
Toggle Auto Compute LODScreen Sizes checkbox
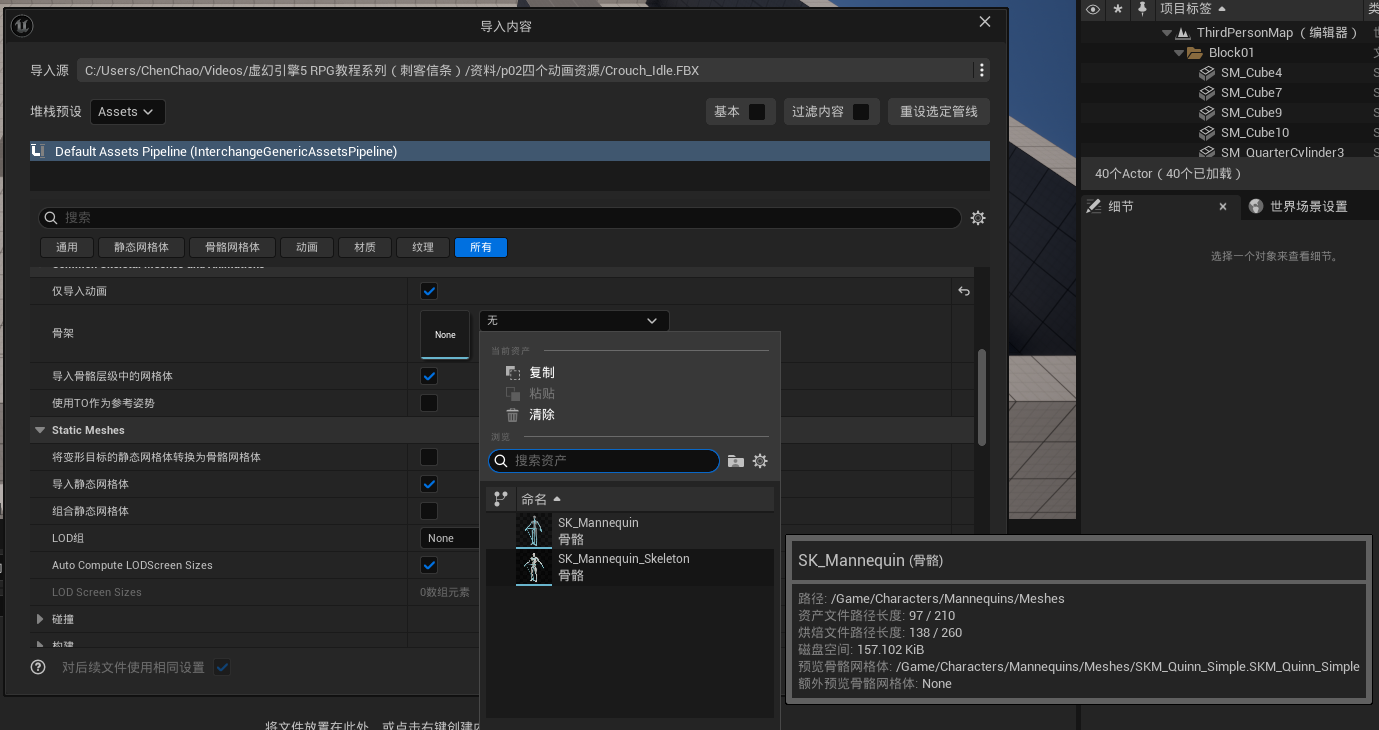pyautogui.click(x=429, y=565)
